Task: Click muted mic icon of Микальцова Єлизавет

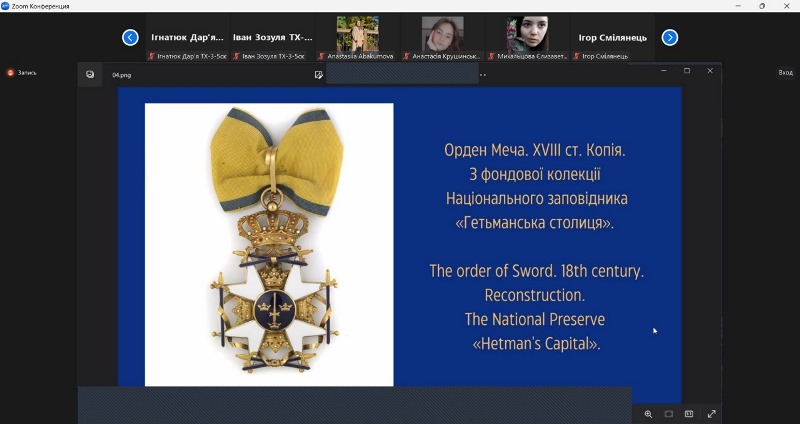Action: [x=491, y=56]
